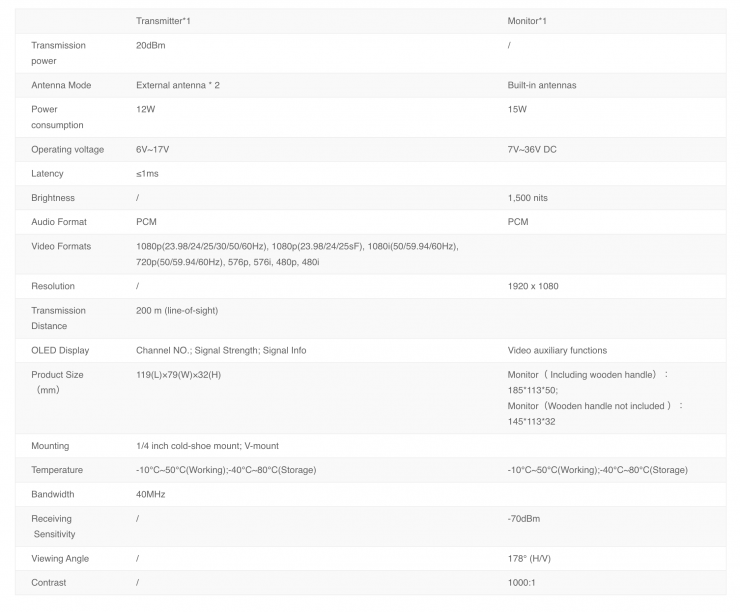
Task: Select the Video auxiliary functions cell
Action: click(557, 350)
